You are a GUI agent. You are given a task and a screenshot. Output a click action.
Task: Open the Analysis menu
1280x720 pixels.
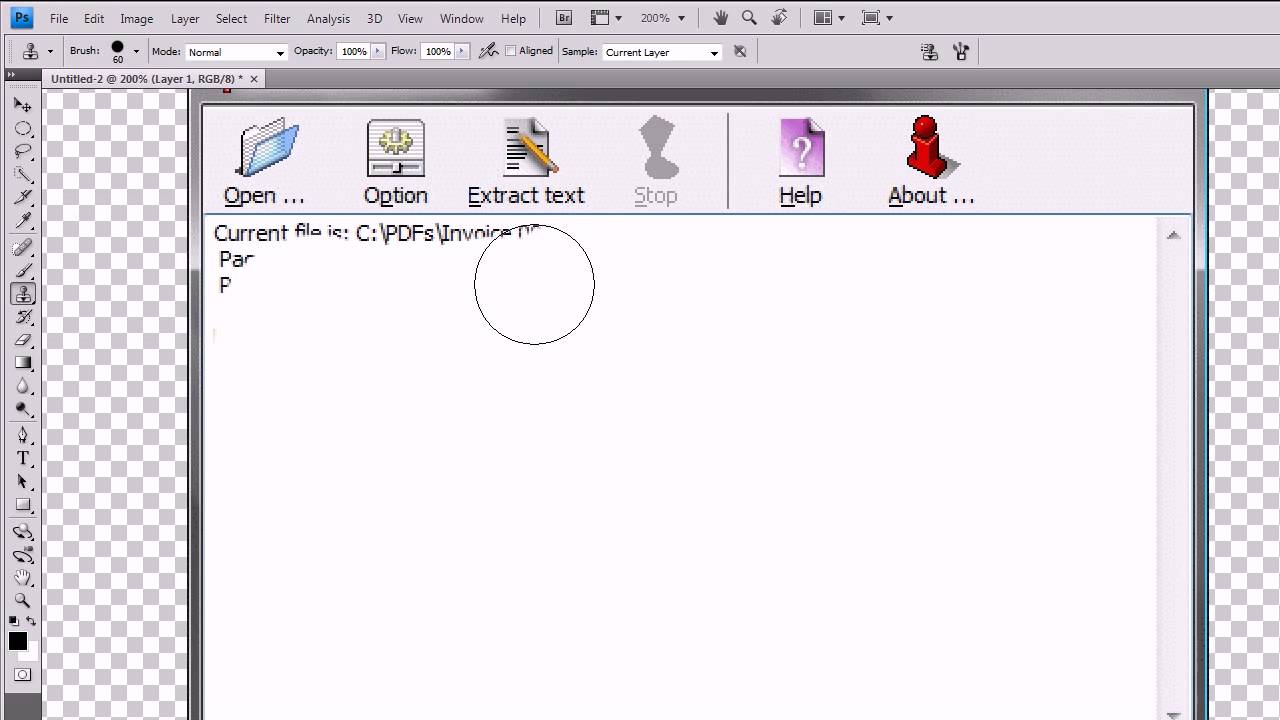pos(329,18)
